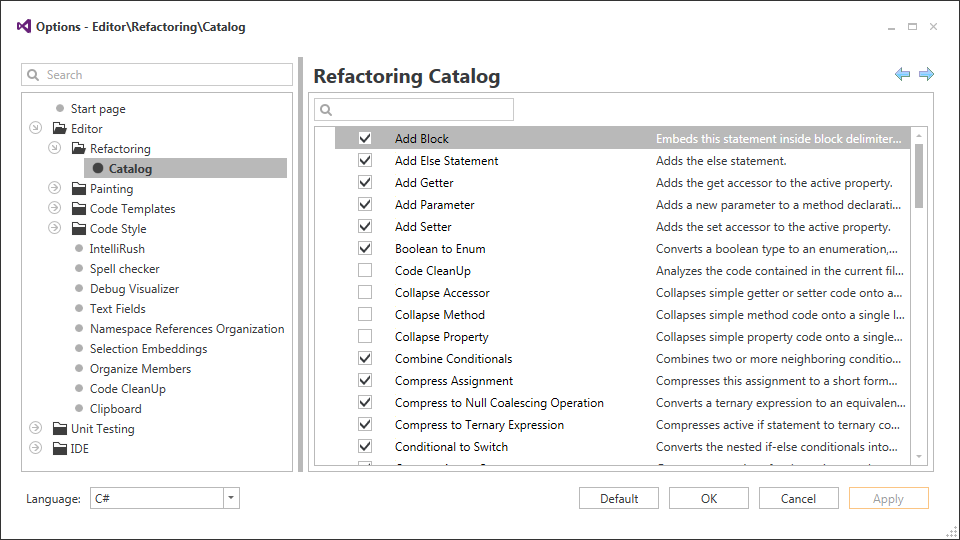Click the Painting folder icon
Viewport: 960px width, 540px height.
pos(80,189)
